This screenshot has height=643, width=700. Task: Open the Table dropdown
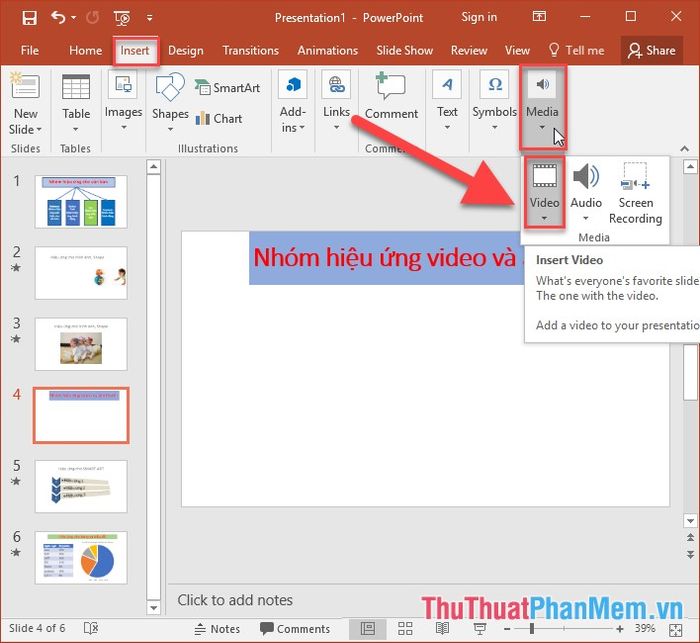tap(76, 104)
